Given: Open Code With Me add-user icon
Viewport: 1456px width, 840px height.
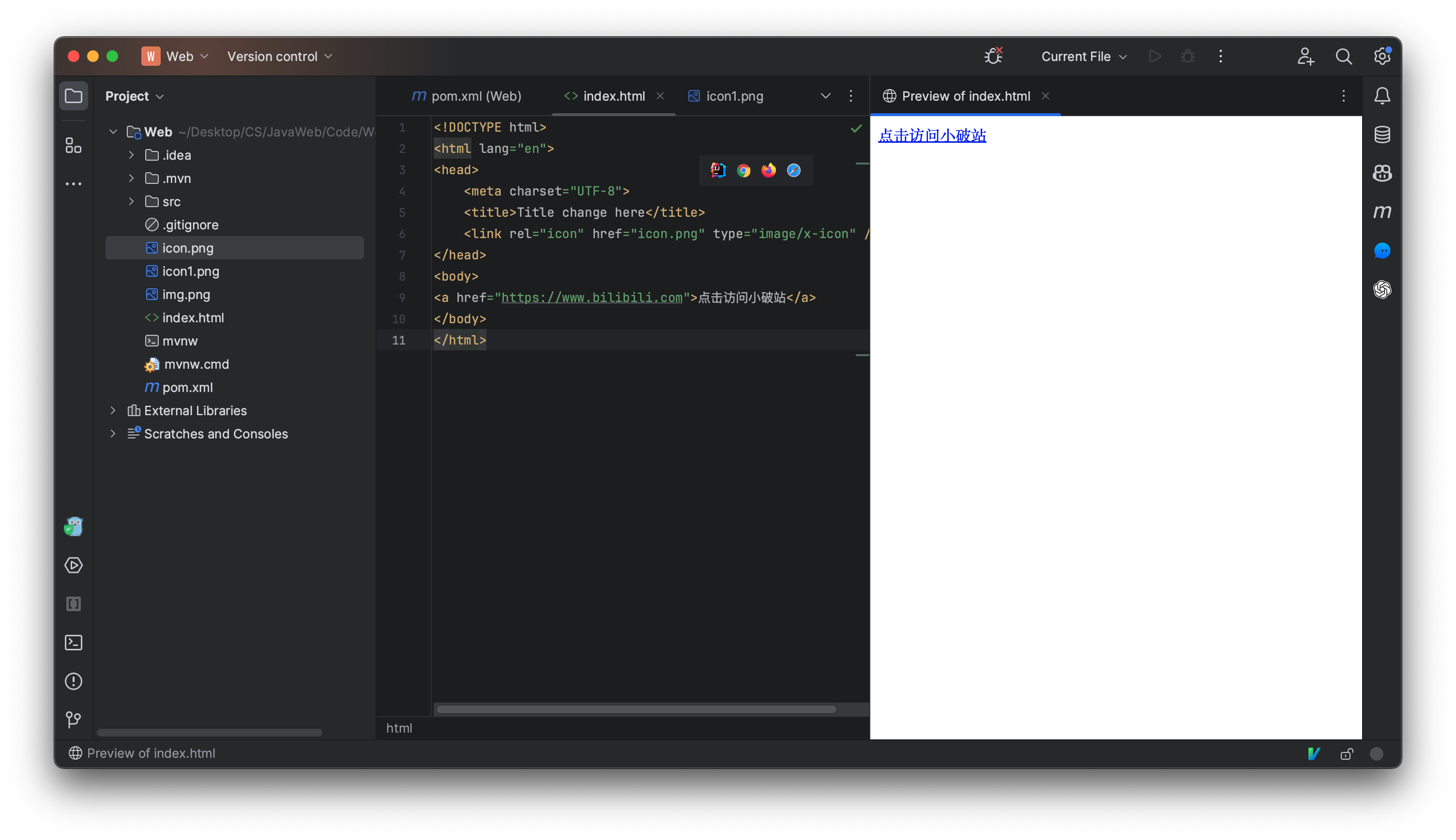Looking at the screenshot, I should coord(1305,57).
